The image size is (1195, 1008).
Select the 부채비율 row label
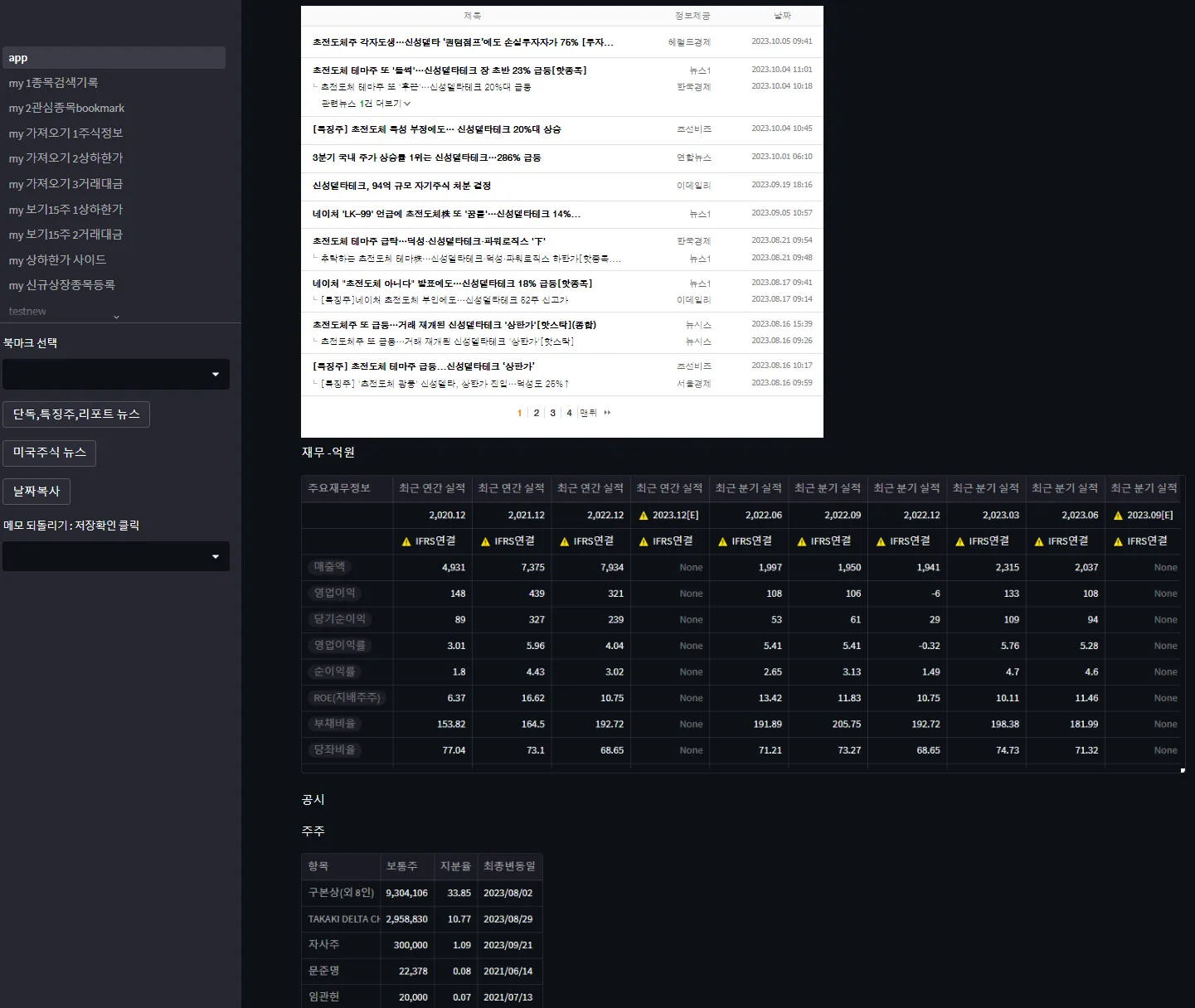[334, 724]
